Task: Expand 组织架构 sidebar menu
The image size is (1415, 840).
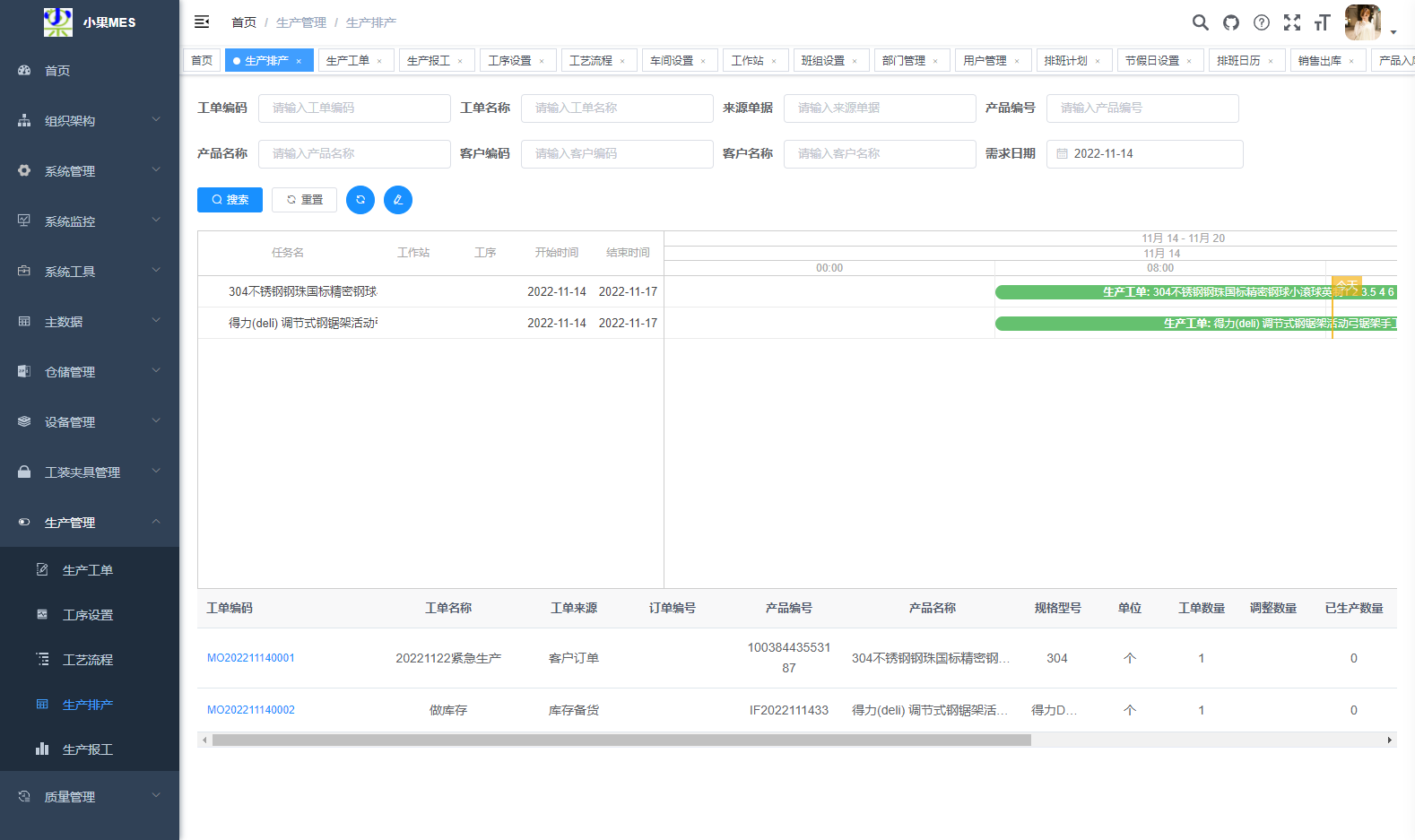Action: [90, 121]
